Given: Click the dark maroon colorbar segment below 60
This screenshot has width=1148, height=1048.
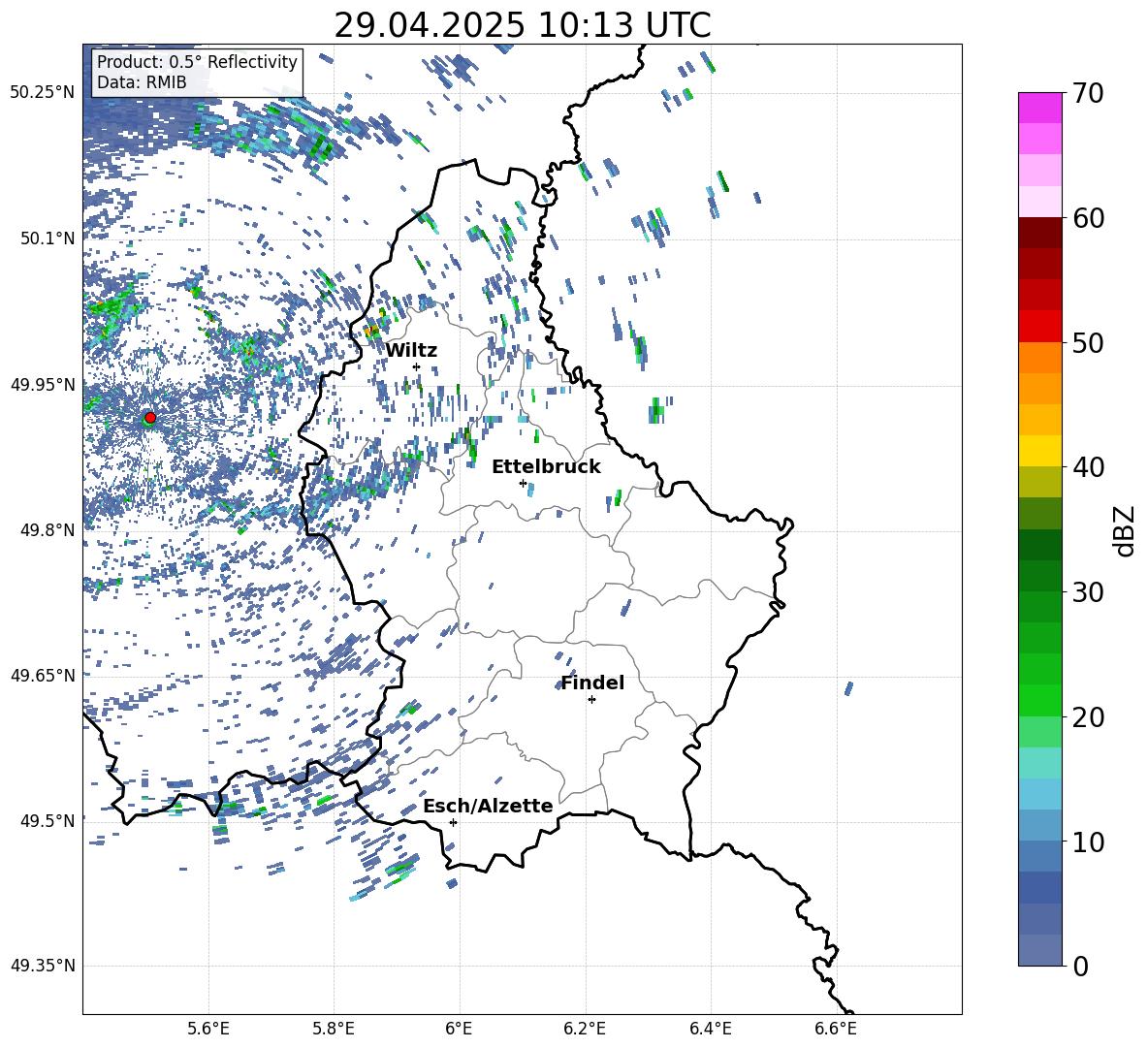Looking at the screenshot, I should (x=1040, y=233).
